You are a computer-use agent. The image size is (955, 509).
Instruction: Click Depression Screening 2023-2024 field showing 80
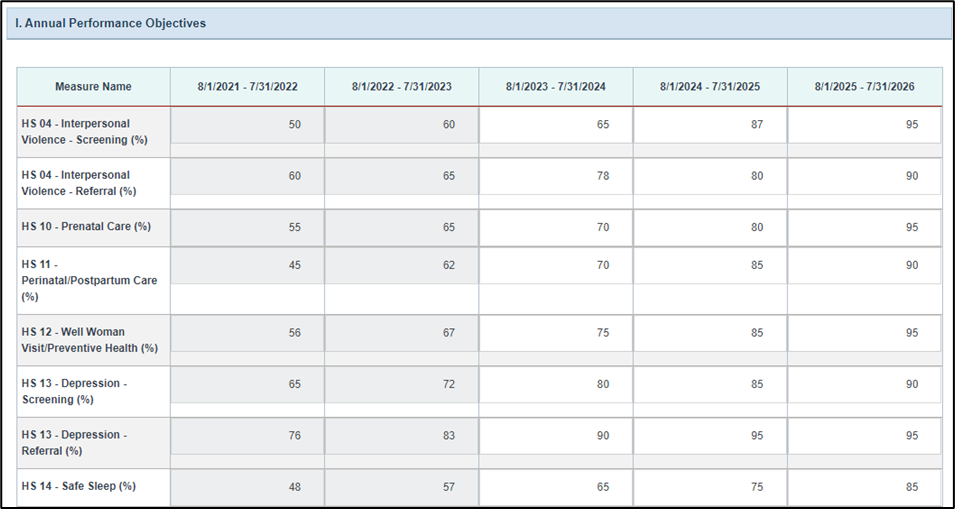point(555,385)
